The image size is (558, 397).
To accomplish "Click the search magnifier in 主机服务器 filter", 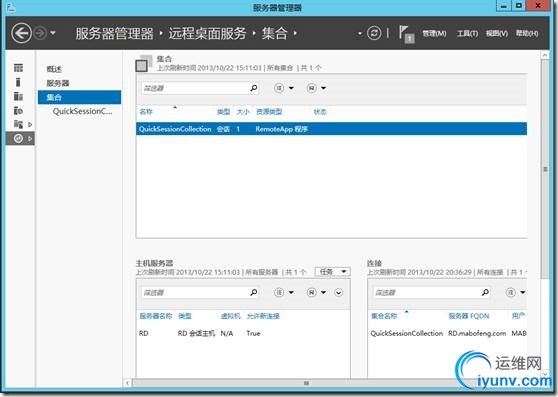I will click(254, 292).
